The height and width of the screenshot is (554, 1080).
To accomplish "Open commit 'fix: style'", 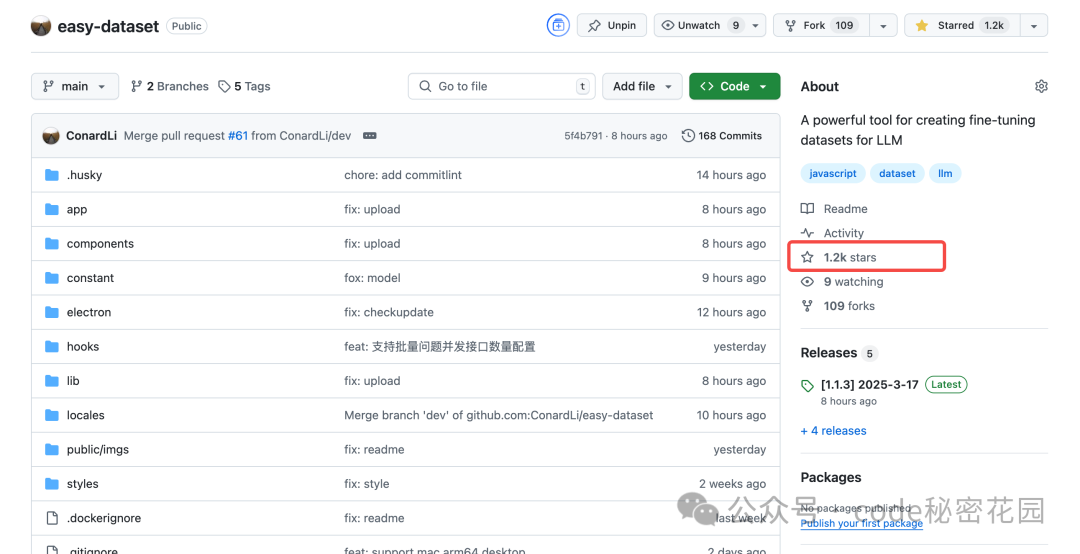I will click(x=366, y=484).
